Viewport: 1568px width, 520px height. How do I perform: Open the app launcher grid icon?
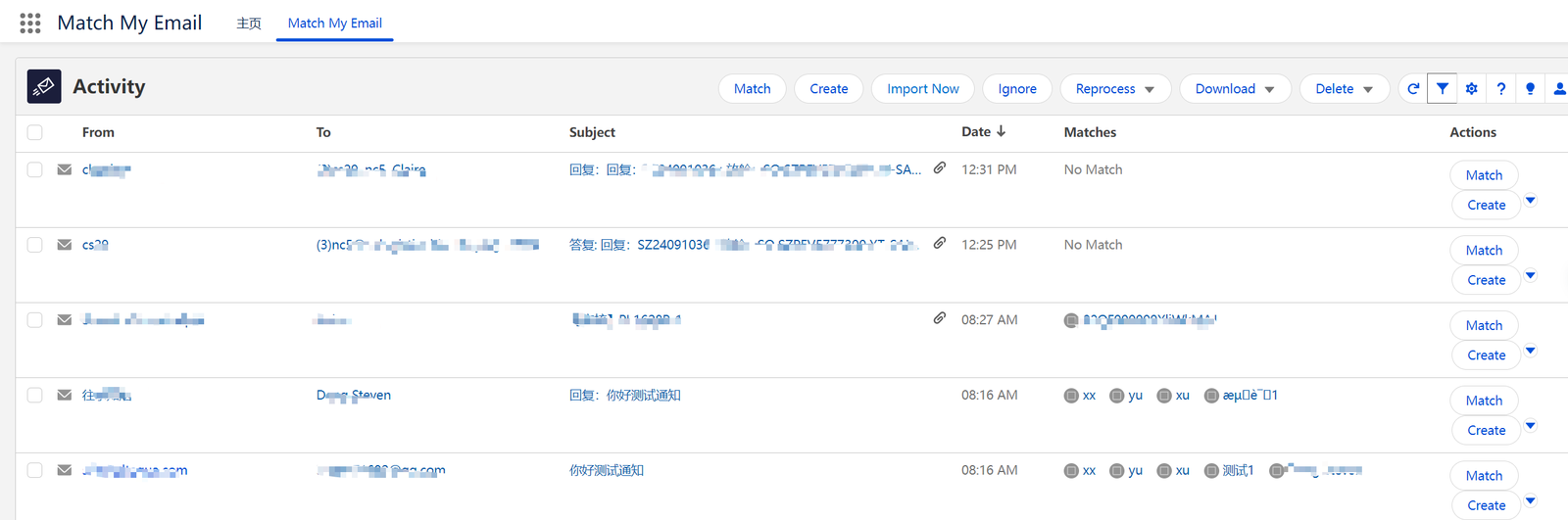pyautogui.click(x=30, y=23)
